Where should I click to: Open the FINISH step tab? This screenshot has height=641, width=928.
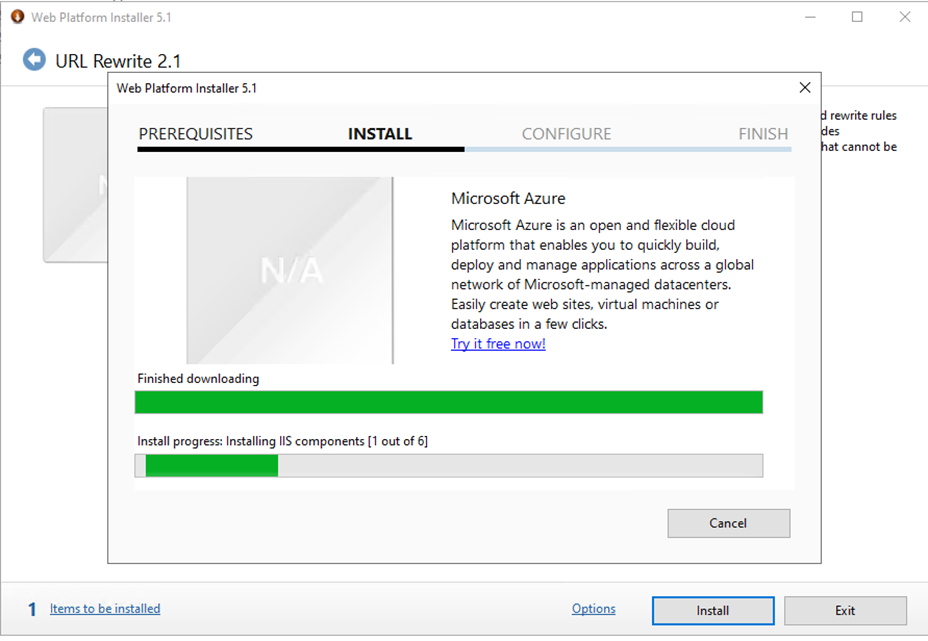point(763,134)
